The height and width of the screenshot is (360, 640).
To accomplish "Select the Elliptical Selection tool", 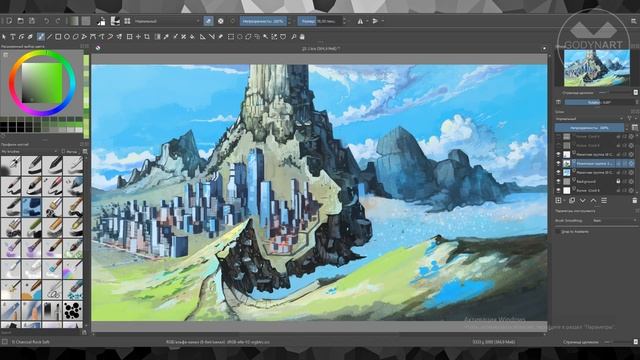I will point(240,37).
